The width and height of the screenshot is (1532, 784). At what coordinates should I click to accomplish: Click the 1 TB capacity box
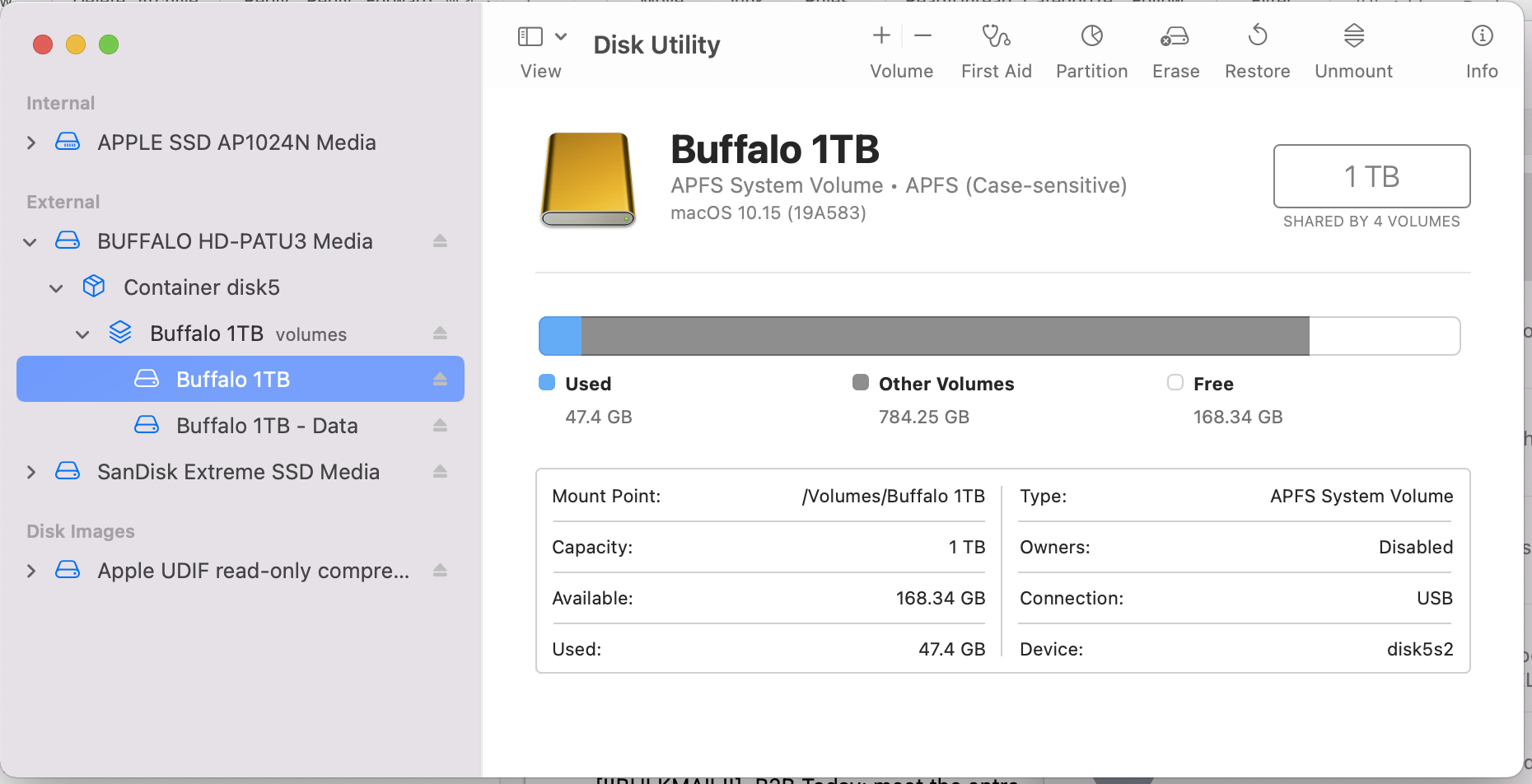[x=1371, y=176]
